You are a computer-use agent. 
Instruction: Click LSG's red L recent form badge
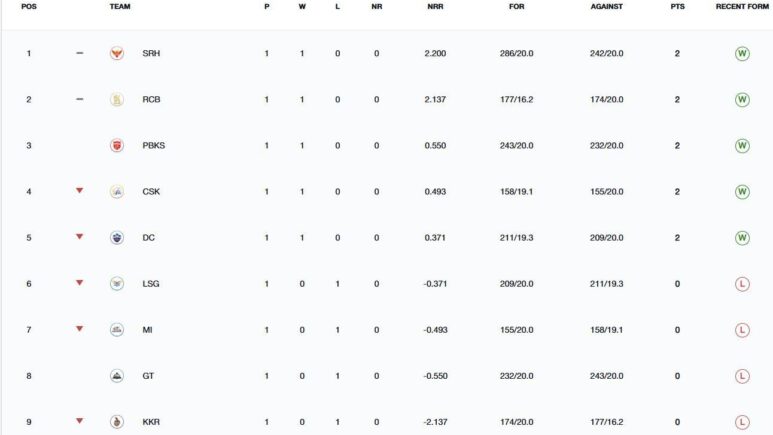click(742, 284)
